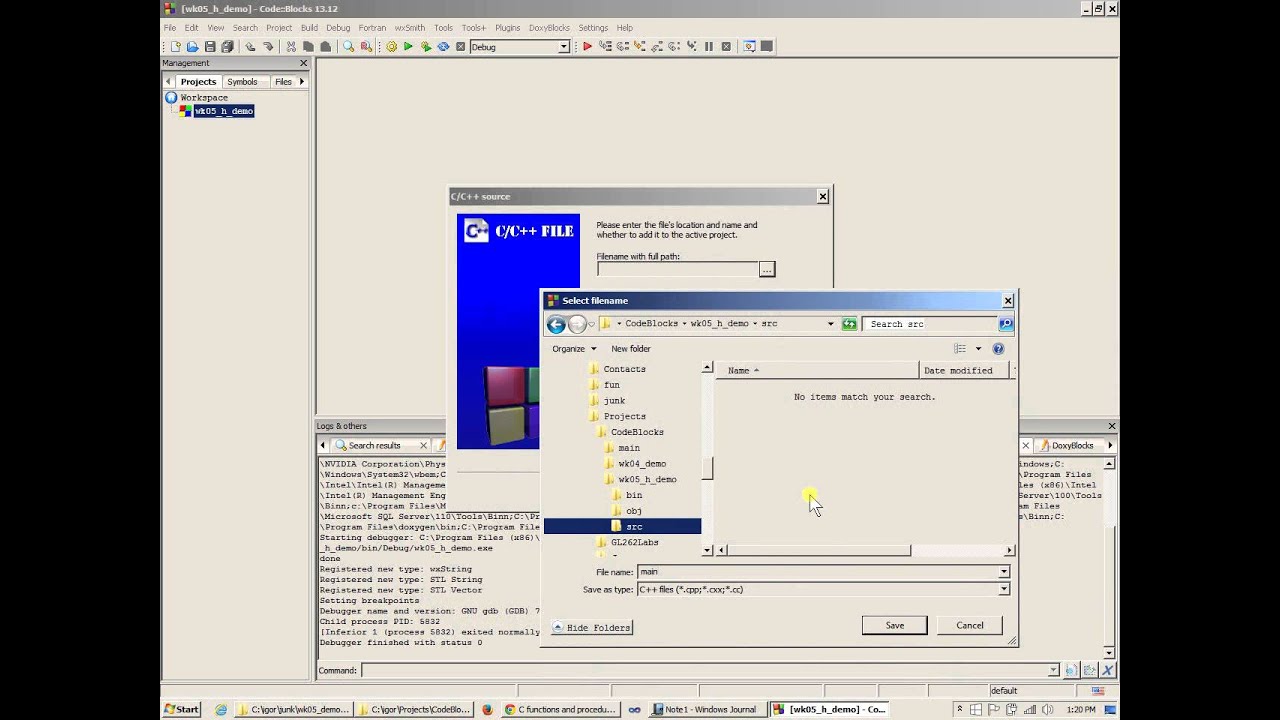Click the Command input field
Image resolution: width=1280 pixels, height=720 pixels.
pos(704,670)
